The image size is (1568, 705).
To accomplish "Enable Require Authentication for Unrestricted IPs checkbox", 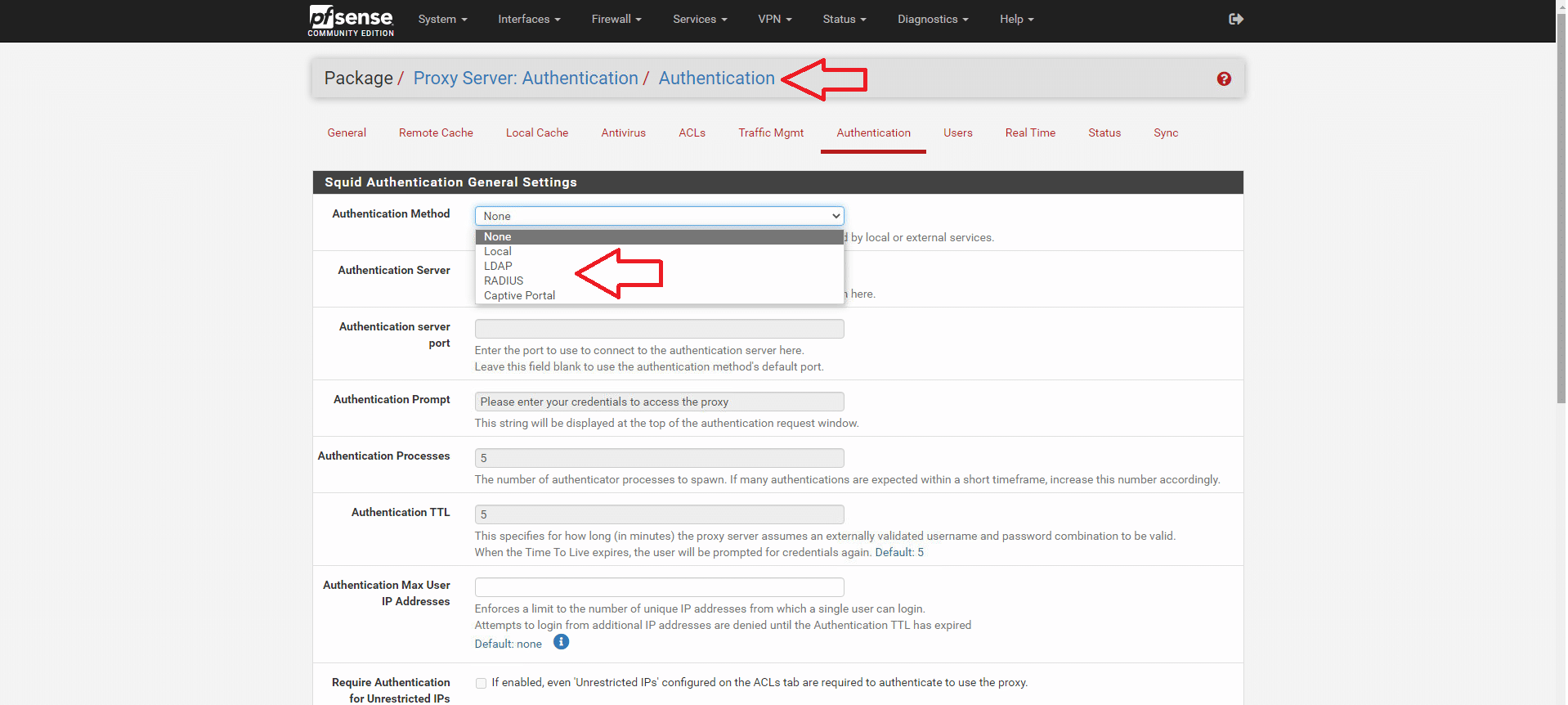I will point(481,683).
